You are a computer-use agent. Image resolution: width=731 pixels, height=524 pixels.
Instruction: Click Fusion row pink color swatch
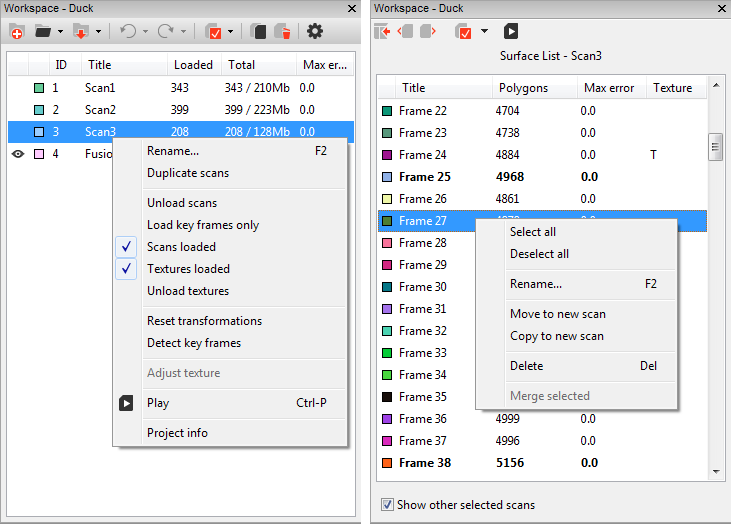pos(39,154)
